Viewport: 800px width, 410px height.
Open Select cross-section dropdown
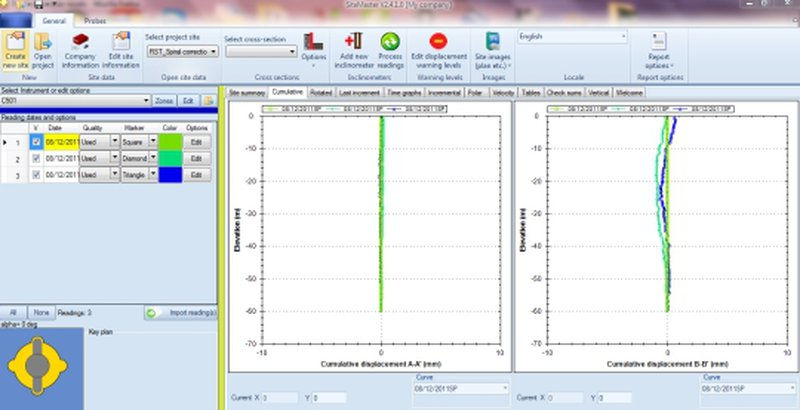(261, 52)
